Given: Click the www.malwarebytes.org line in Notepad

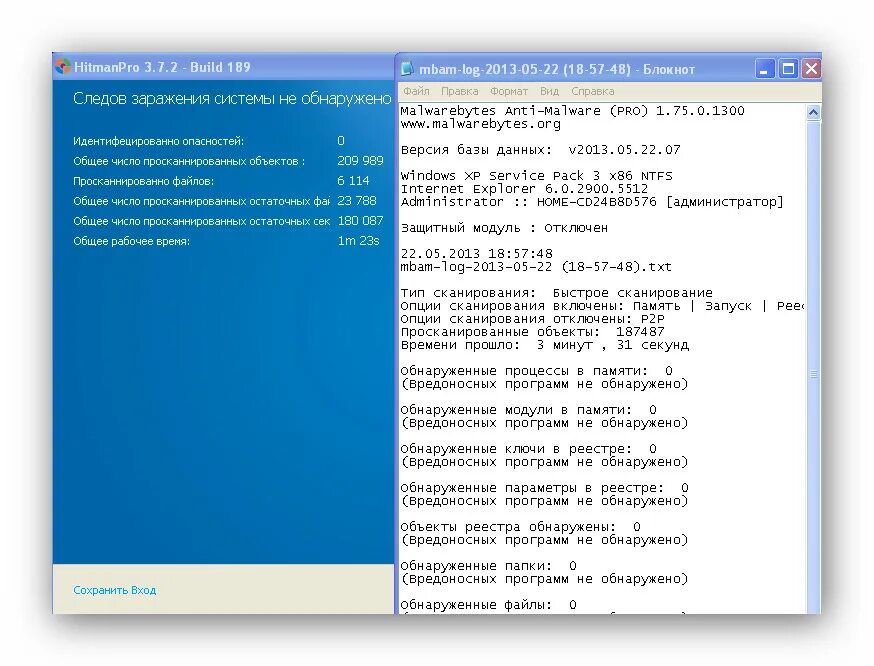Looking at the screenshot, I should click(x=480, y=124).
